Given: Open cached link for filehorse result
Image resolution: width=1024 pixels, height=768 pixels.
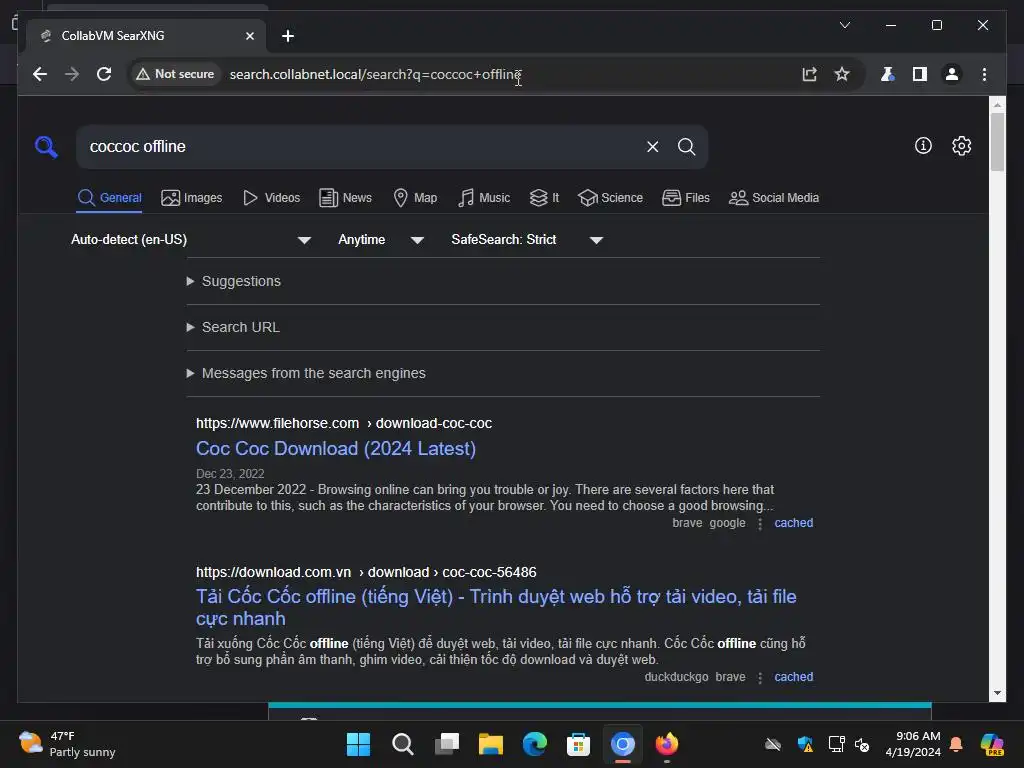Looking at the screenshot, I should pyautogui.click(x=793, y=523).
